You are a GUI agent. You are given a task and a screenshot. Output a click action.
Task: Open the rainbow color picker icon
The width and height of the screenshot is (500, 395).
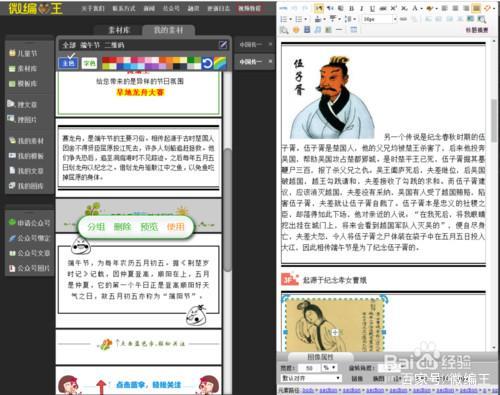click(x=220, y=63)
